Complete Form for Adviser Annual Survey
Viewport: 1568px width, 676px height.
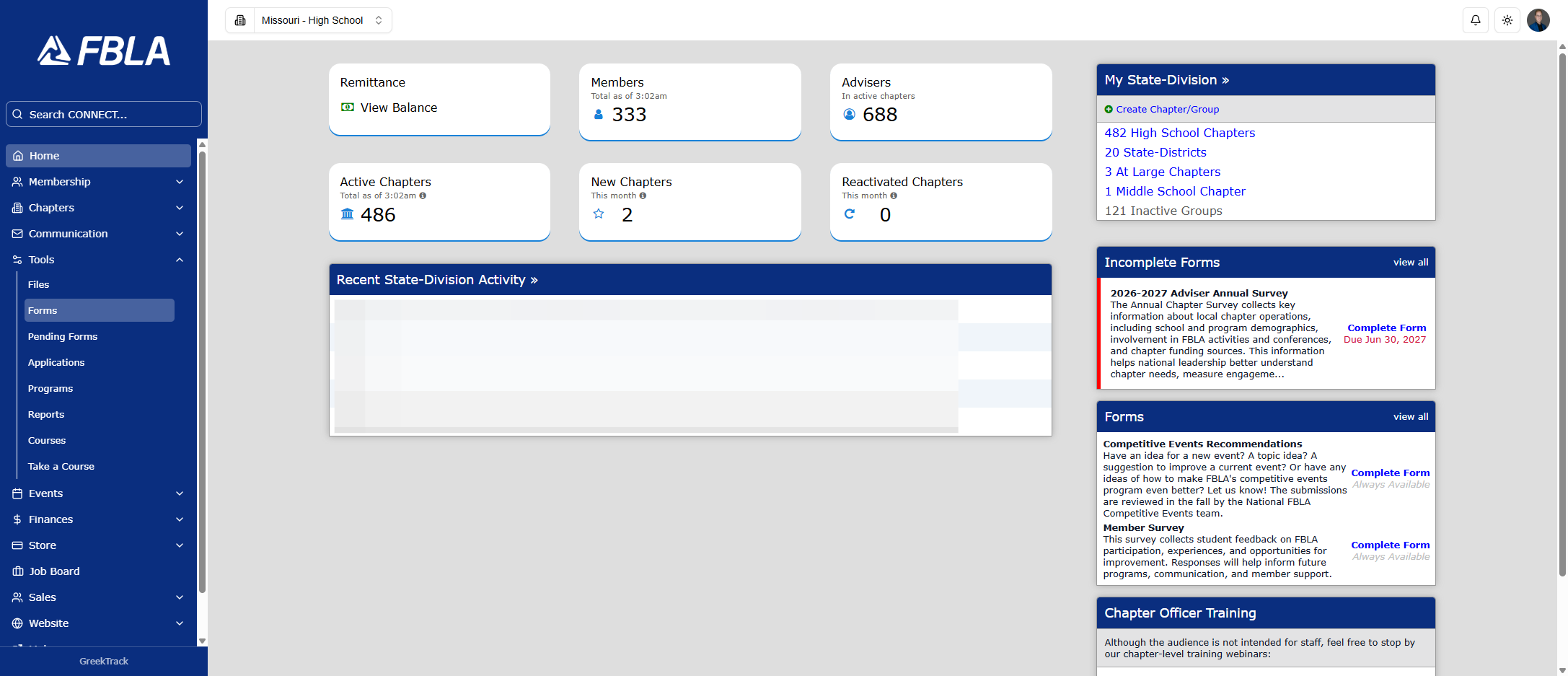point(1386,328)
